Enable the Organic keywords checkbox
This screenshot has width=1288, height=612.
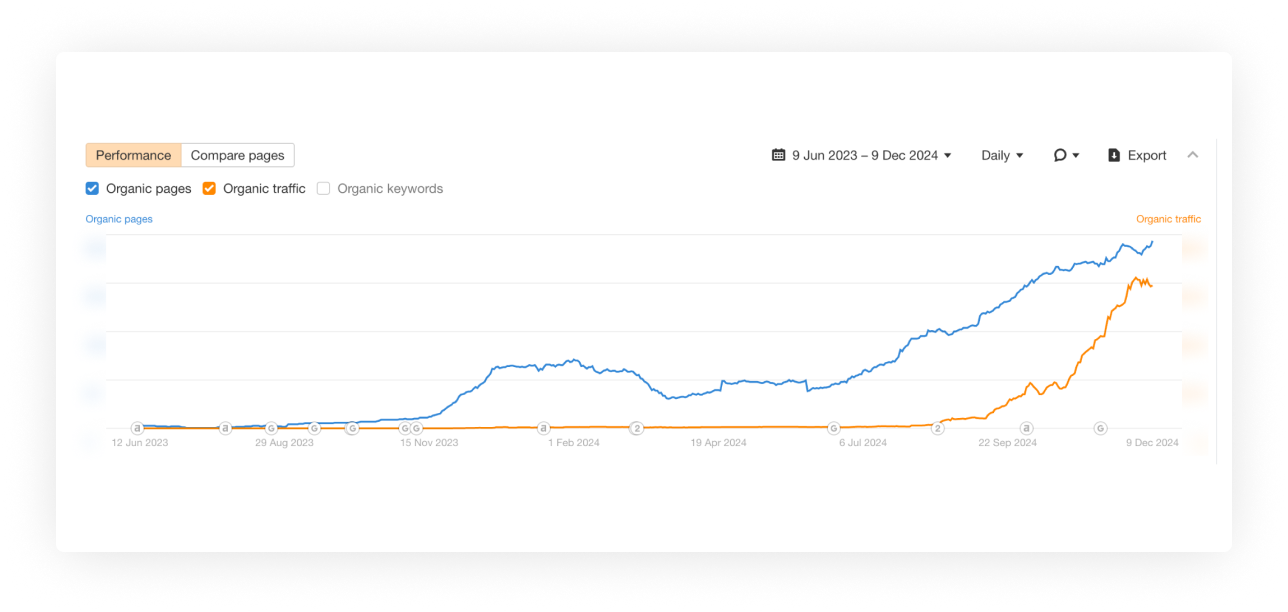324,188
